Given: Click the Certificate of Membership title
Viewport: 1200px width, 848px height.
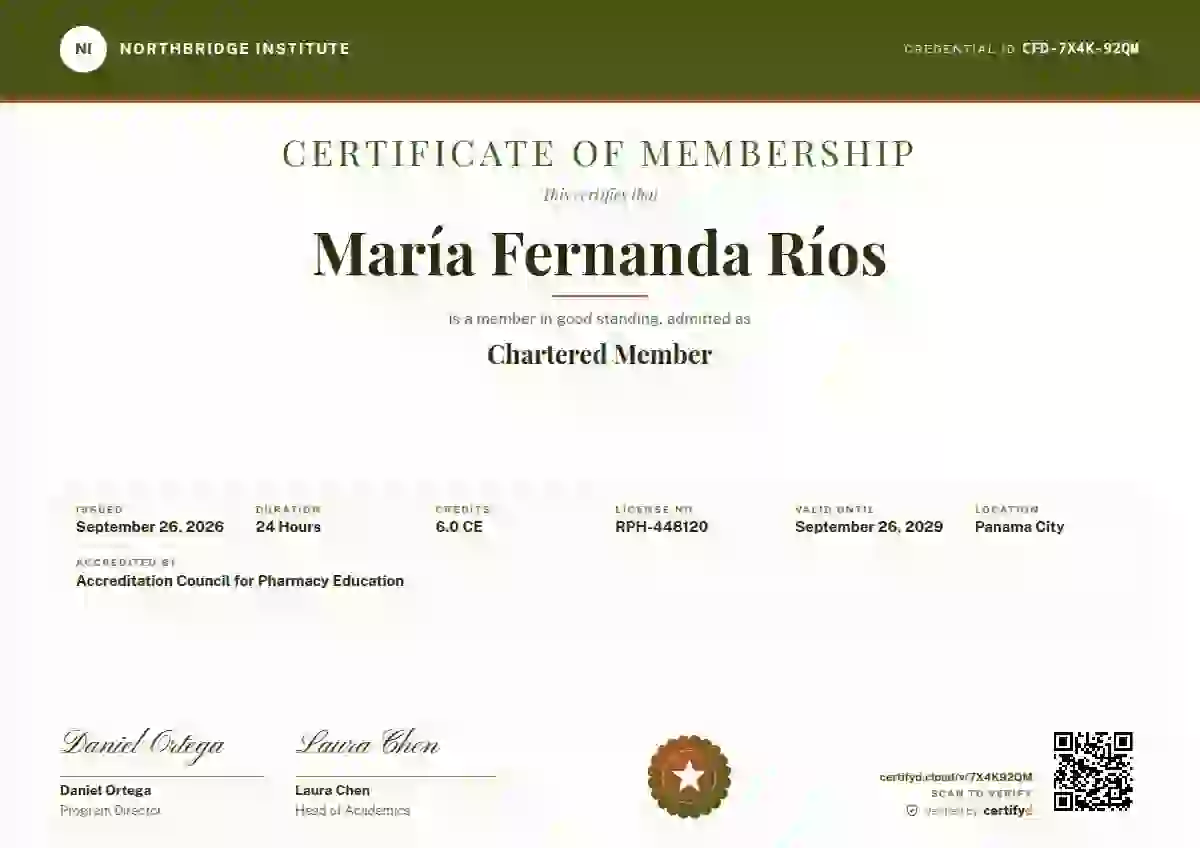Looking at the screenshot, I should 599,153.
